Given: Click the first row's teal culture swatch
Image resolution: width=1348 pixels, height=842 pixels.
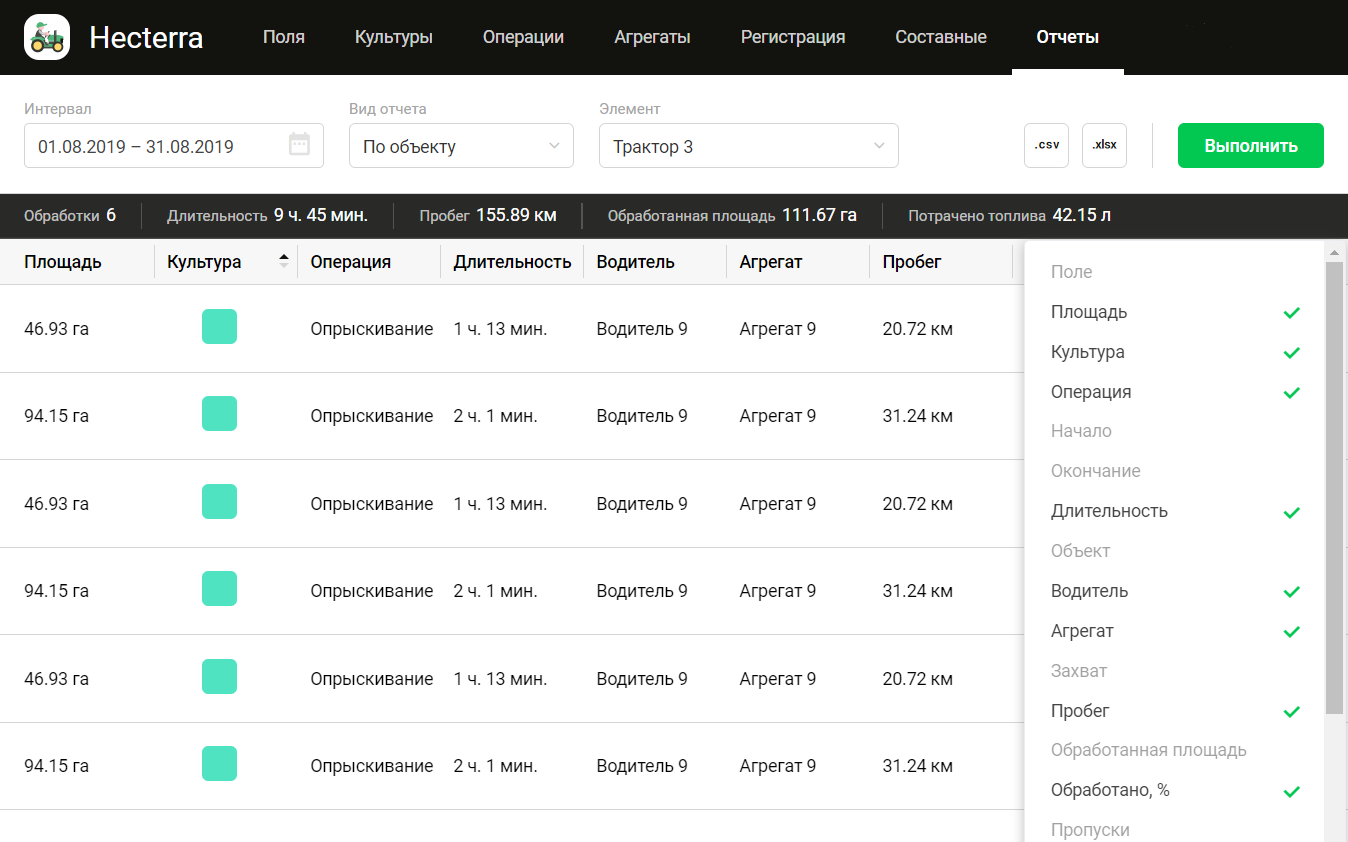Looking at the screenshot, I should tap(219, 327).
